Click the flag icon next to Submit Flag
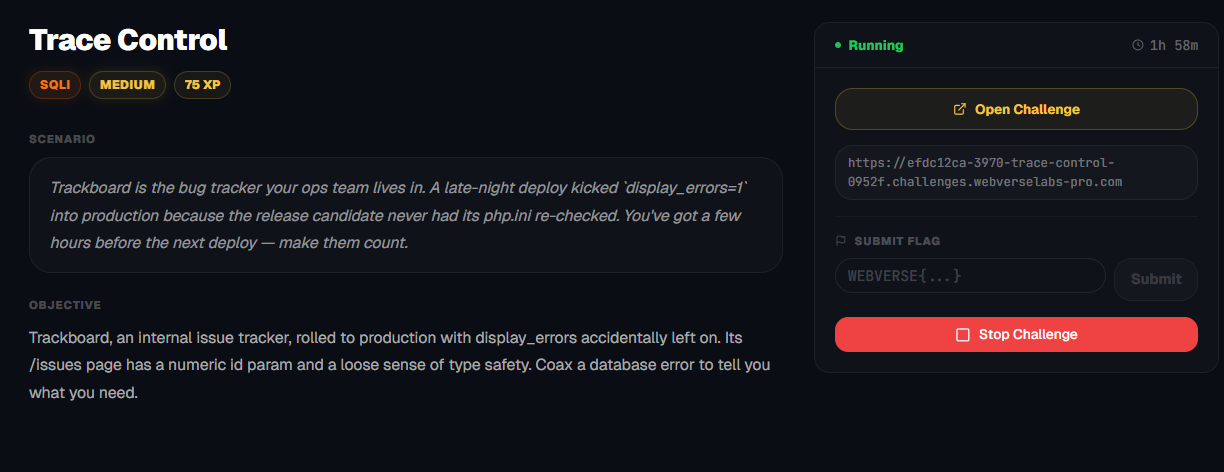The height and width of the screenshot is (472, 1224). point(840,241)
